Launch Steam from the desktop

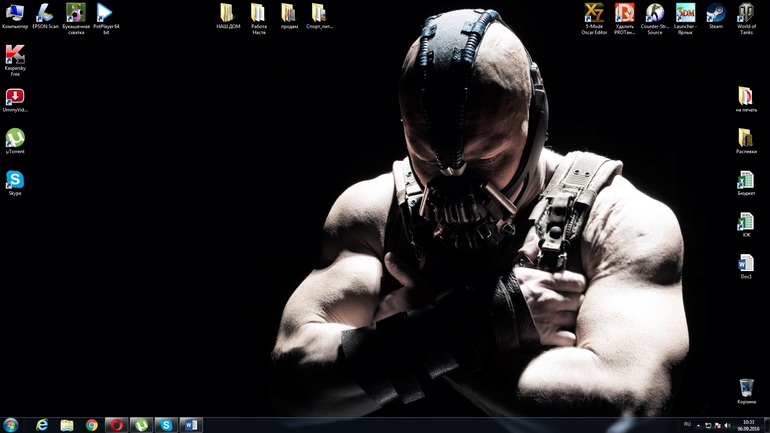tap(716, 13)
